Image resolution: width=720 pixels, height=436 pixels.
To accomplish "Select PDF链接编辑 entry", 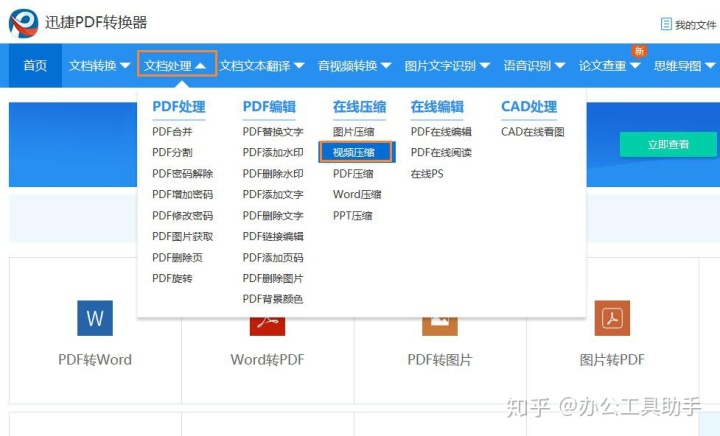I will click(273, 236).
